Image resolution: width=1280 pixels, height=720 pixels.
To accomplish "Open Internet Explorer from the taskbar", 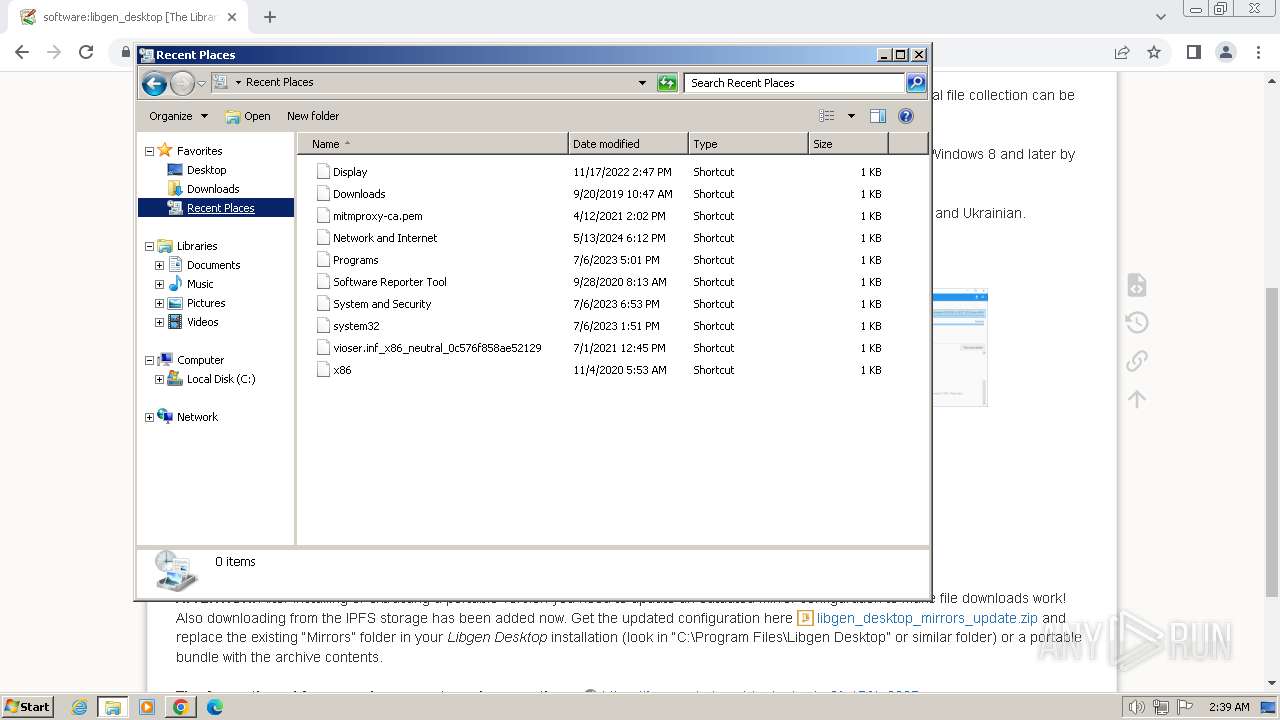I will 79,707.
